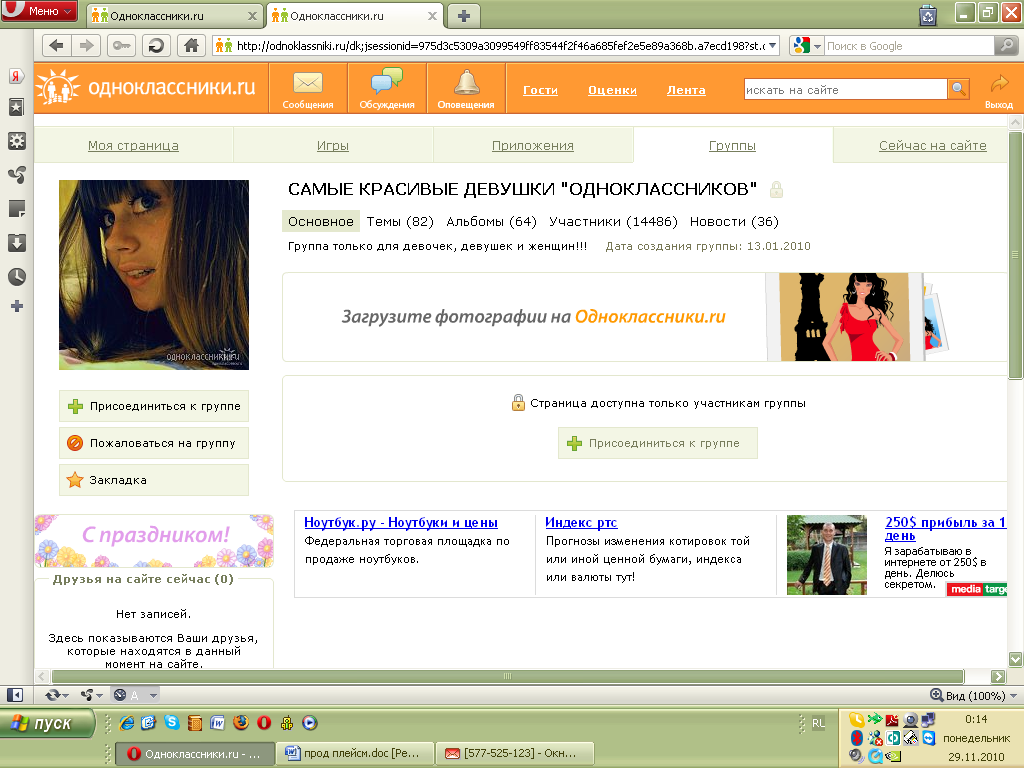The image size is (1024, 768).
Task: Click the Bluetooth tray icon
Action: pos(856,738)
